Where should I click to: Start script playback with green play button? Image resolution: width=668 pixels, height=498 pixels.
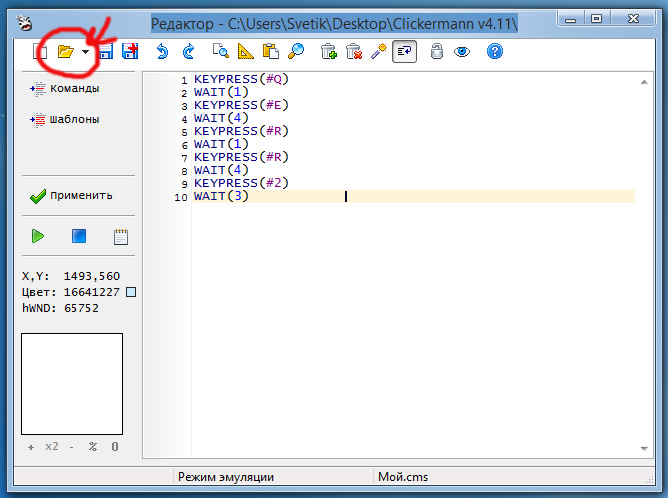[37, 236]
